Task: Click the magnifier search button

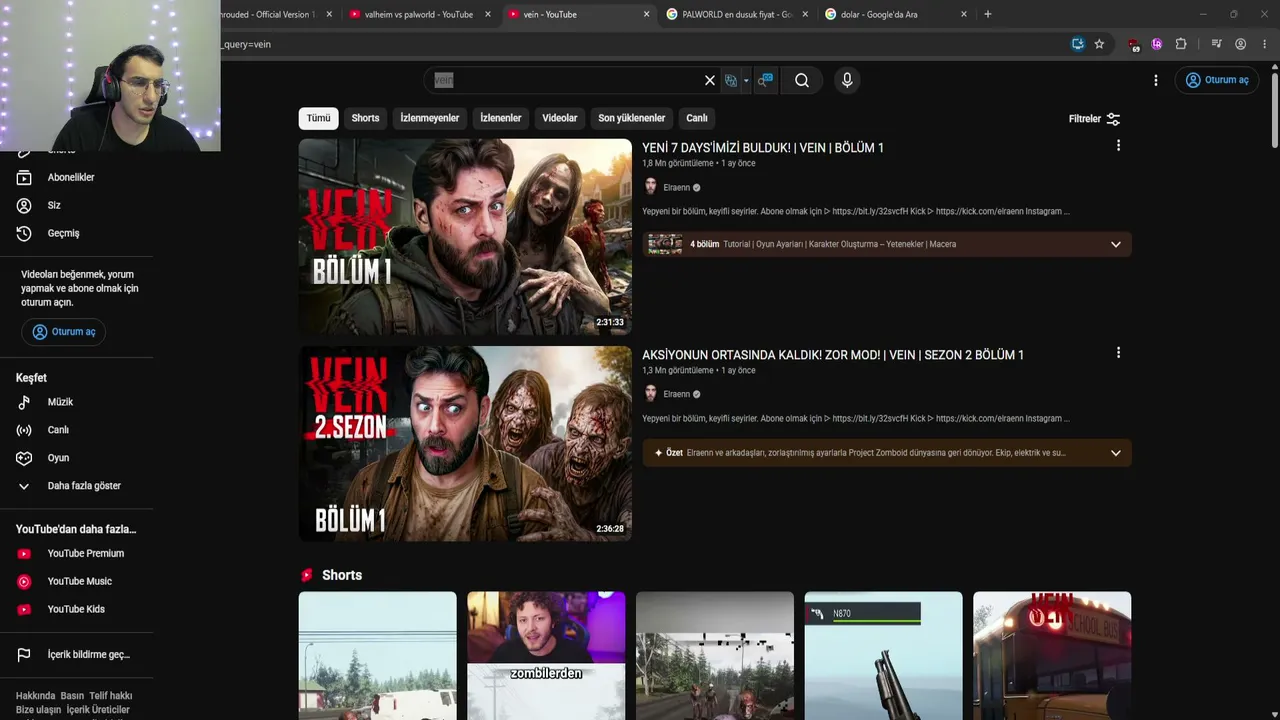Action: [802, 80]
